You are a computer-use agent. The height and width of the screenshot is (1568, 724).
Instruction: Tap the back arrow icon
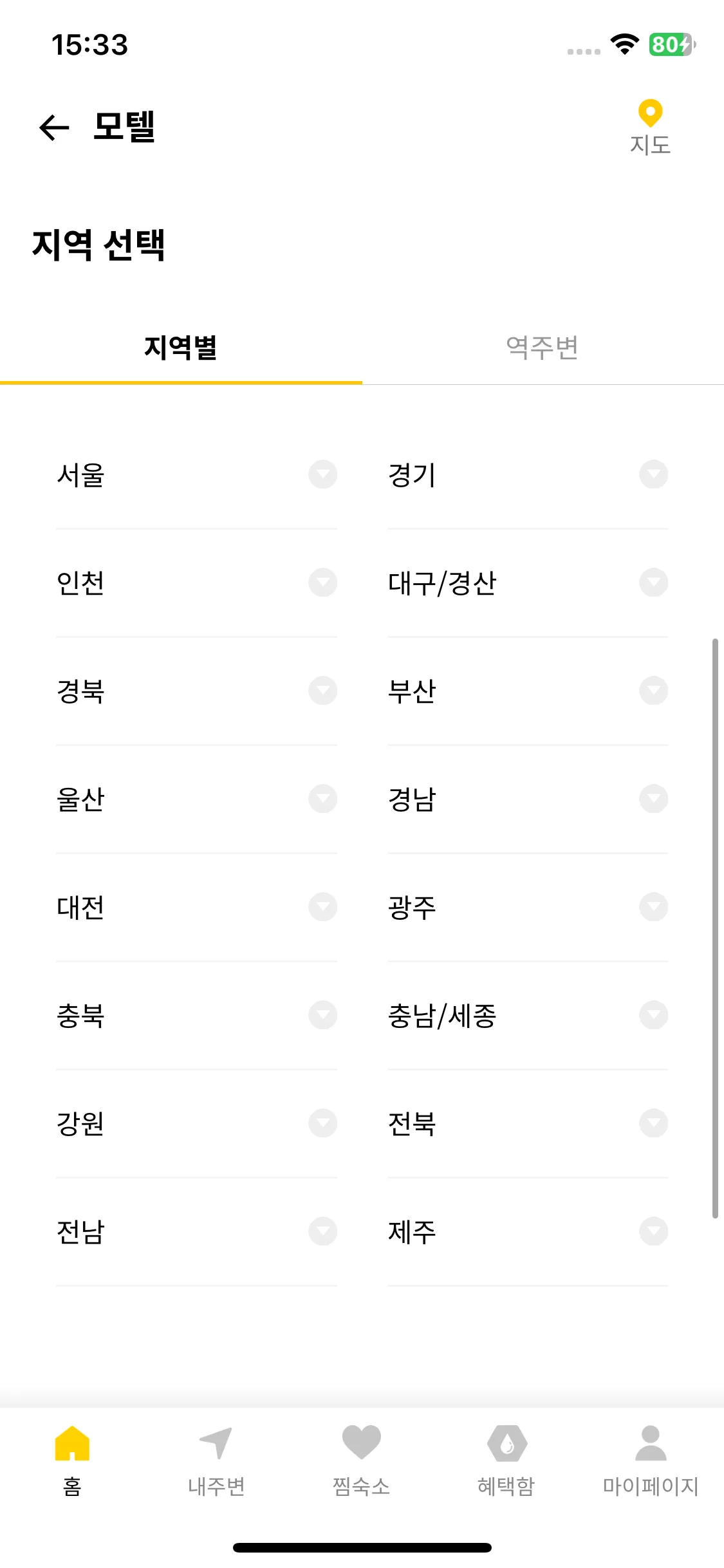pos(54,127)
